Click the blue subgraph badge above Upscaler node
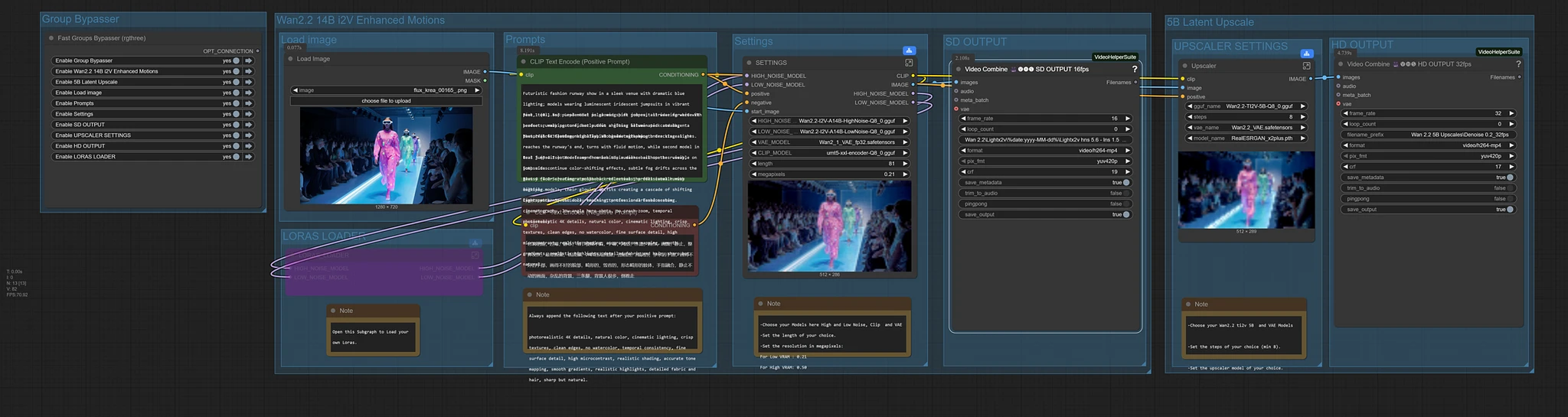Viewport: 1568px width, 417px height. [x=1306, y=54]
